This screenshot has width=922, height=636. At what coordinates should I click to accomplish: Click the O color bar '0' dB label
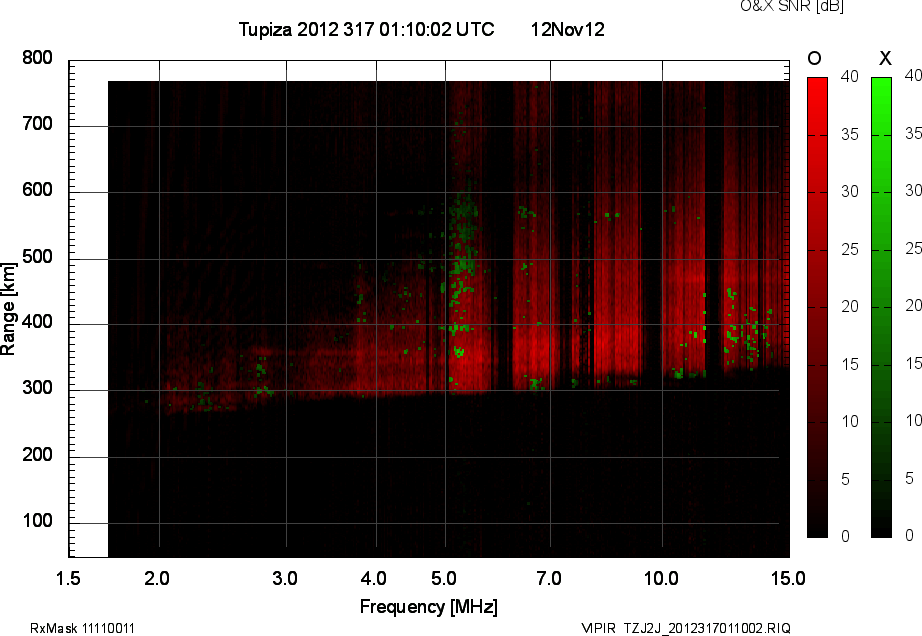tap(846, 536)
